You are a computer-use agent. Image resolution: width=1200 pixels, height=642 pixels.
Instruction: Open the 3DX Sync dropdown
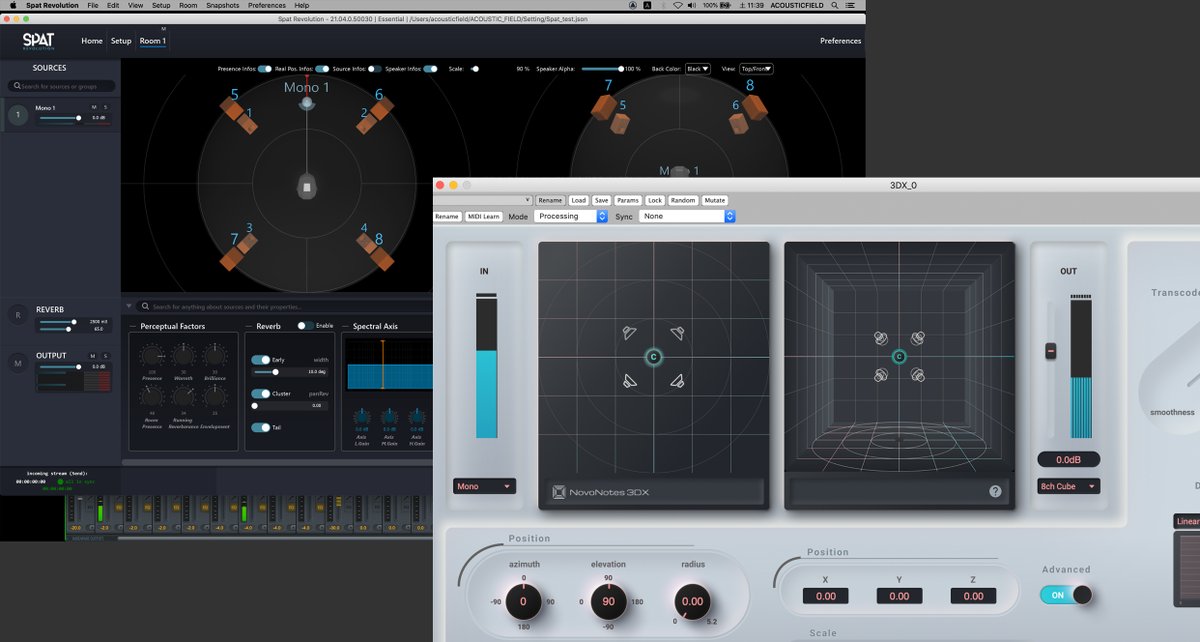coord(687,216)
